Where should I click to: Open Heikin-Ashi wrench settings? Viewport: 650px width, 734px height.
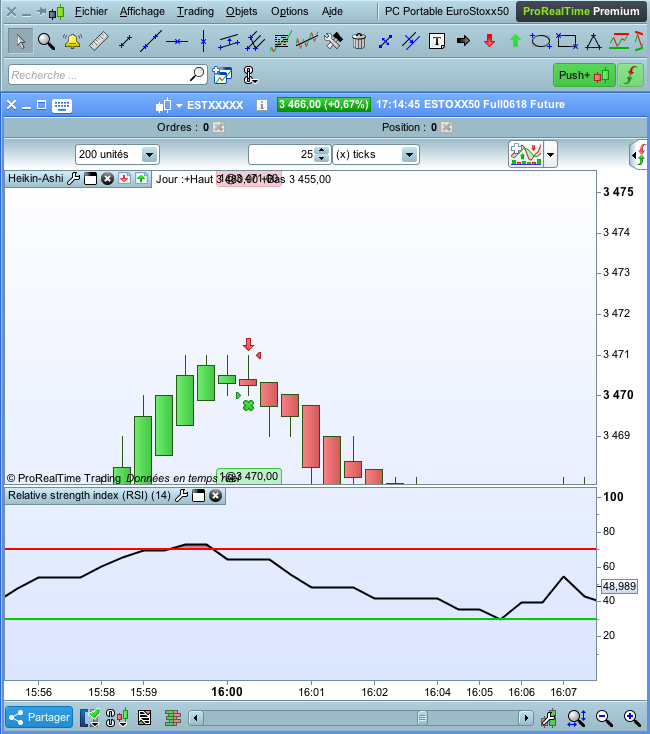click(73, 178)
